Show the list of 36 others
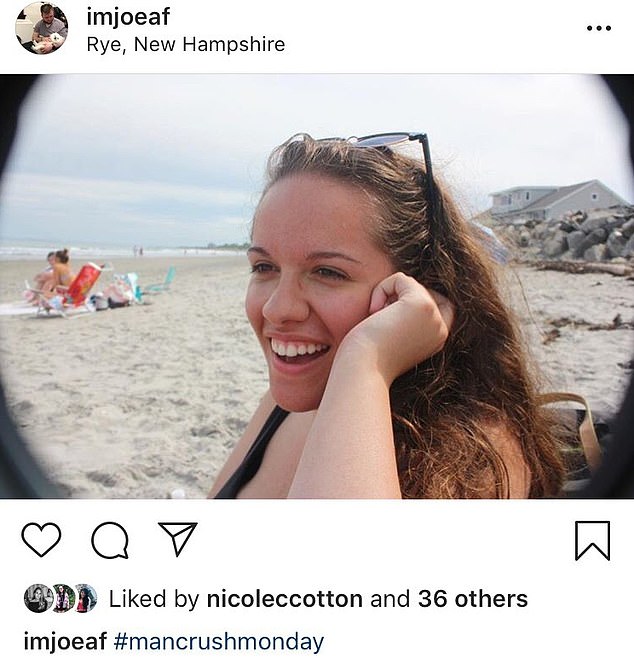Viewport: 634px width, 658px height. 473,598
